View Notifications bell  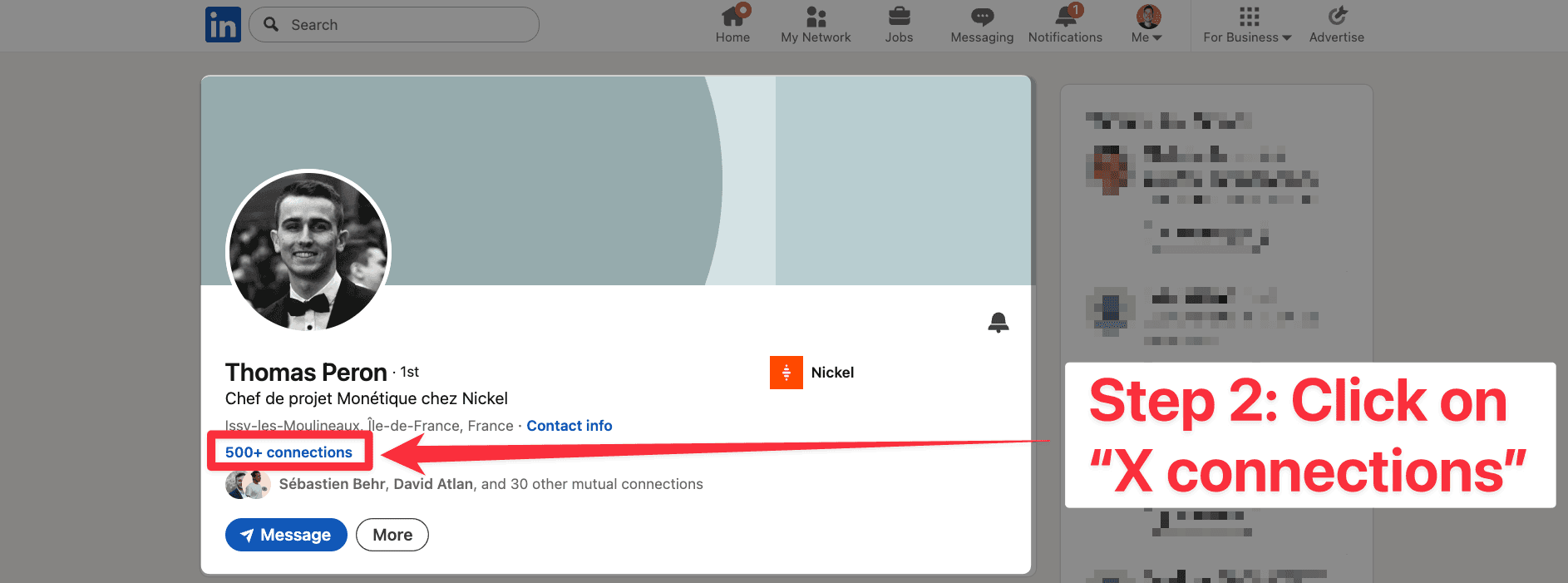[1065, 24]
